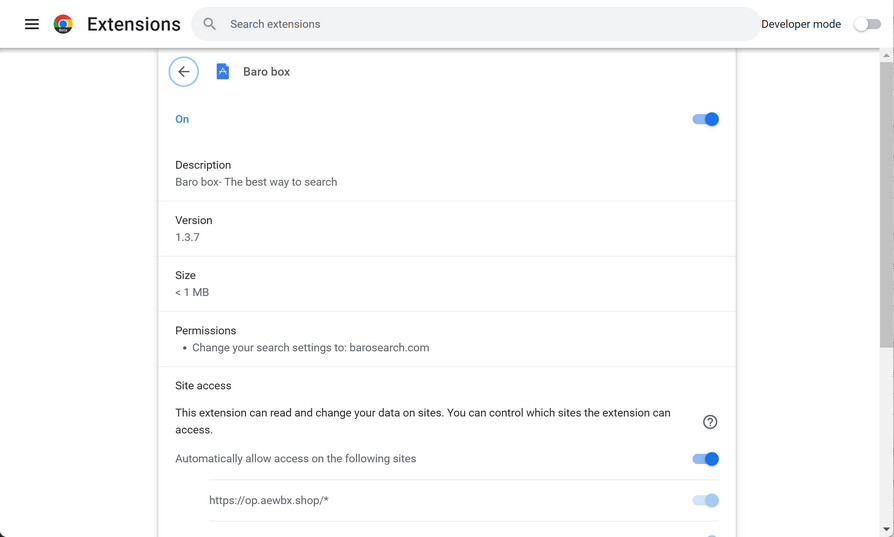
Task: Click the Baro box extension icon
Action: (x=223, y=72)
